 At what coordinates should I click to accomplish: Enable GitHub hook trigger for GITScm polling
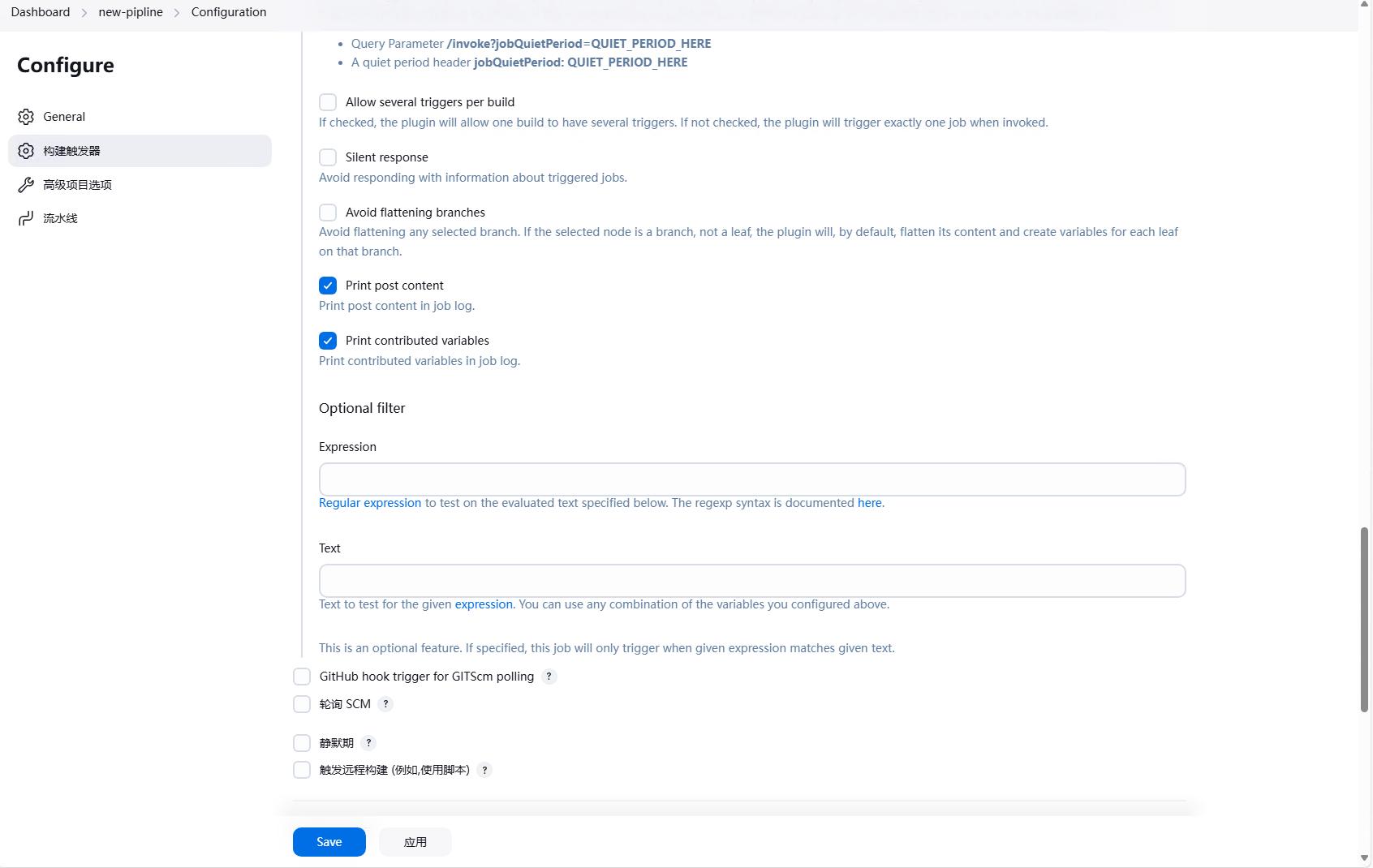click(302, 677)
